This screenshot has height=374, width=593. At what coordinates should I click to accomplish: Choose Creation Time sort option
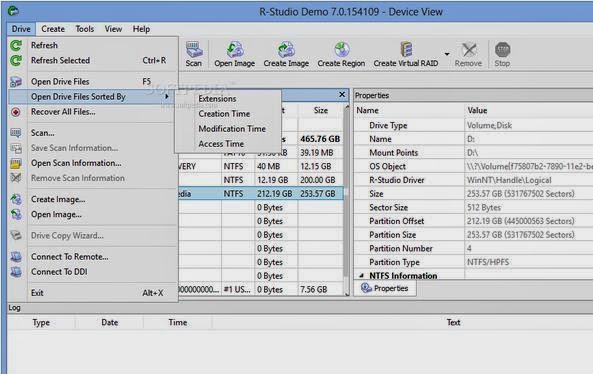[228, 113]
